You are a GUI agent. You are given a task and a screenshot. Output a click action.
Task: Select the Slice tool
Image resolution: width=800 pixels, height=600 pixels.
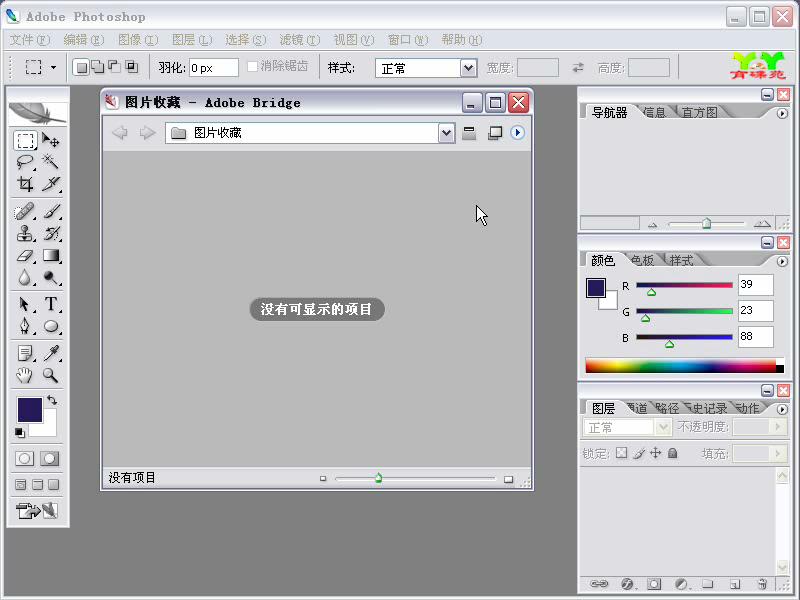[51, 184]
